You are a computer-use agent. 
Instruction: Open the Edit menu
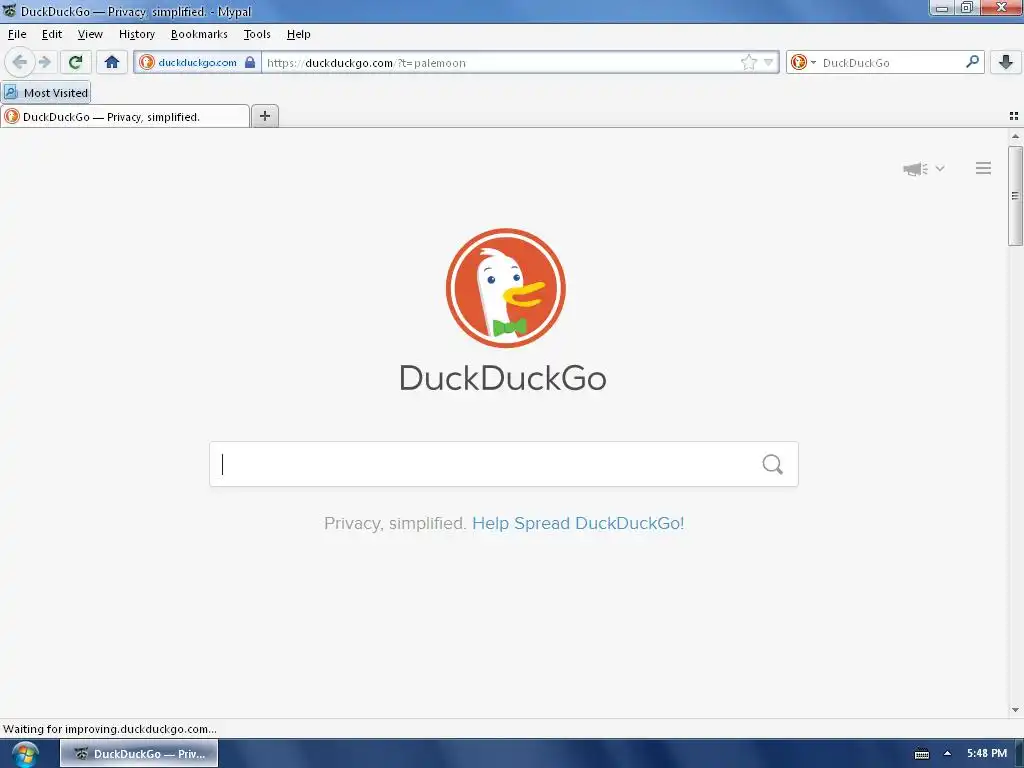click(52, 34)
